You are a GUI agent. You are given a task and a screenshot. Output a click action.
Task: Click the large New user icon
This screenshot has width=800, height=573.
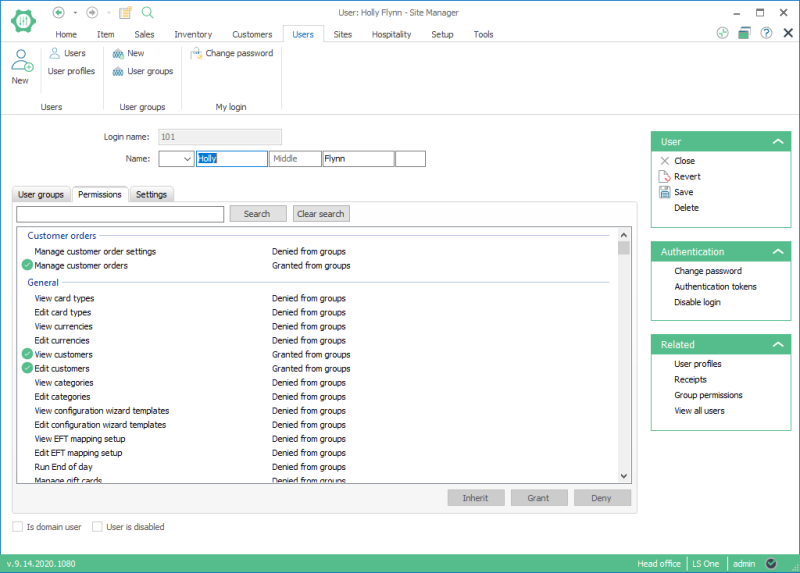point(21,60)
